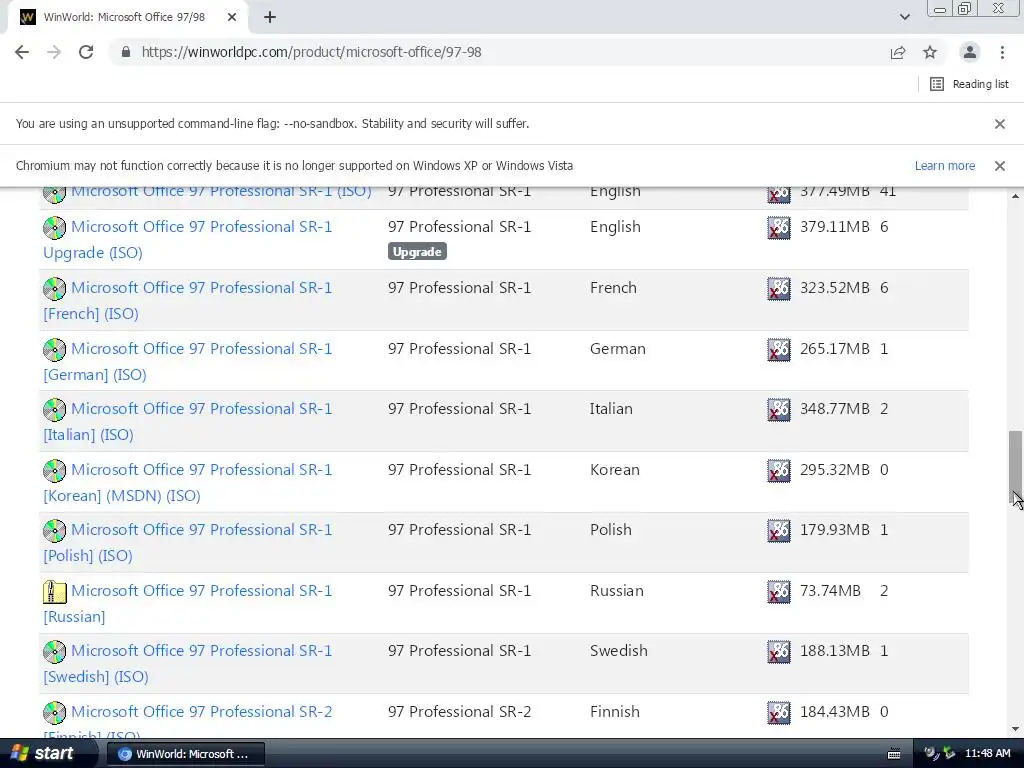Click the x86 icon in the Korean row

778,471
